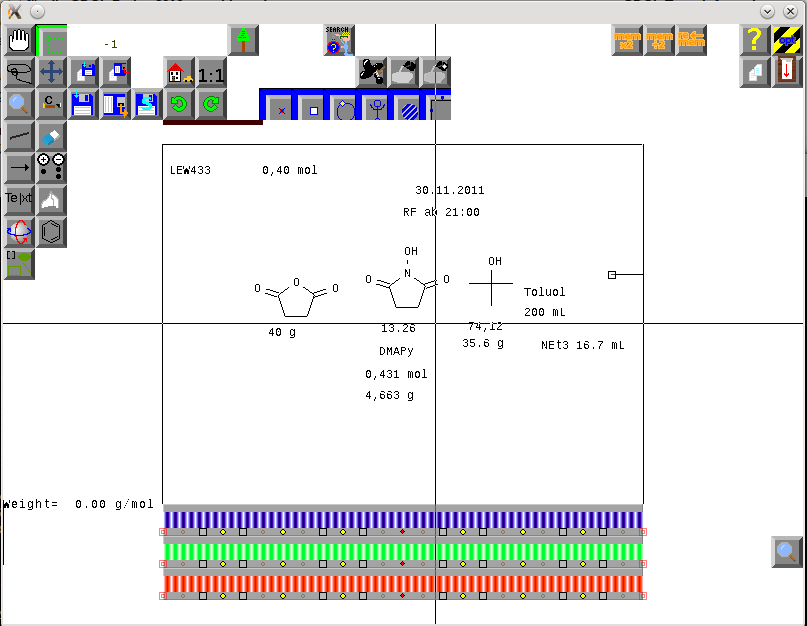The height and width of the screenshot is (626, 807).
Task: Activate the magnifying glass zoom tool
Action: coord(19,104)
